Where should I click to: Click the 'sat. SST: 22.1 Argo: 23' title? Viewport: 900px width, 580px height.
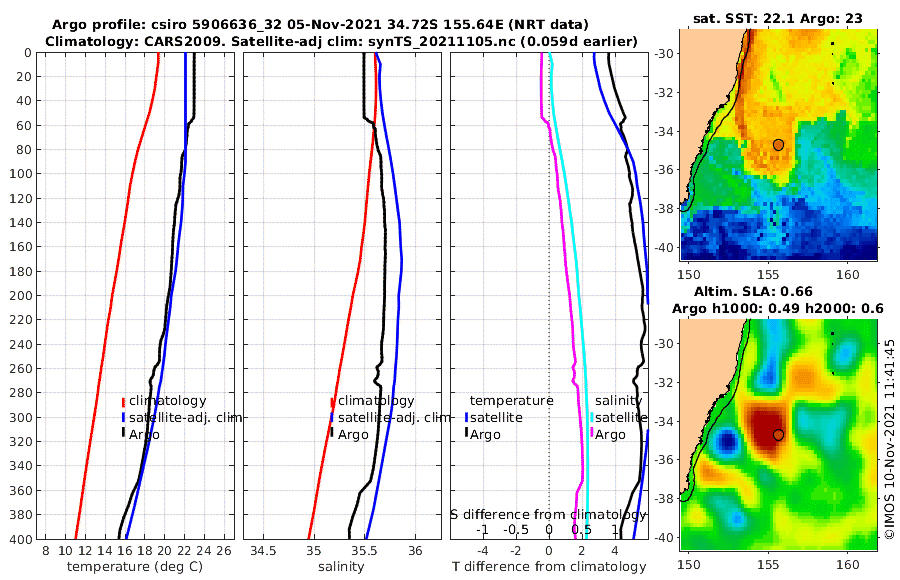click(778, 18)
